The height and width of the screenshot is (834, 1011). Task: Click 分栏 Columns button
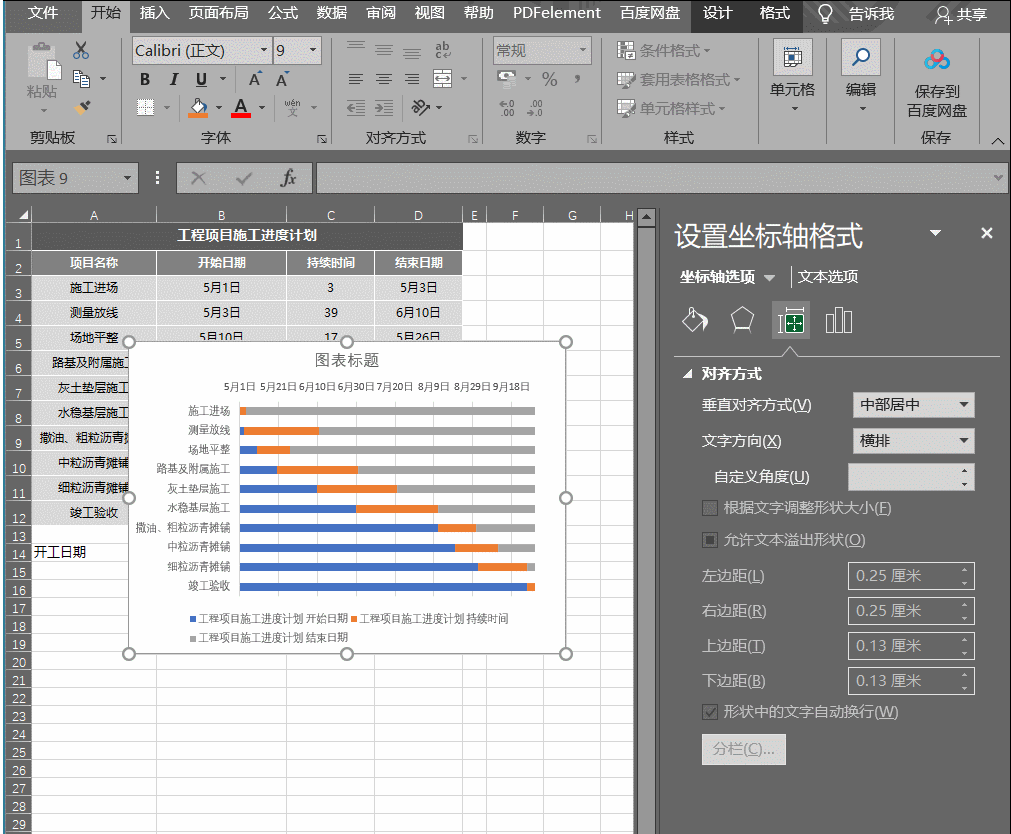[x=743, y=750]
